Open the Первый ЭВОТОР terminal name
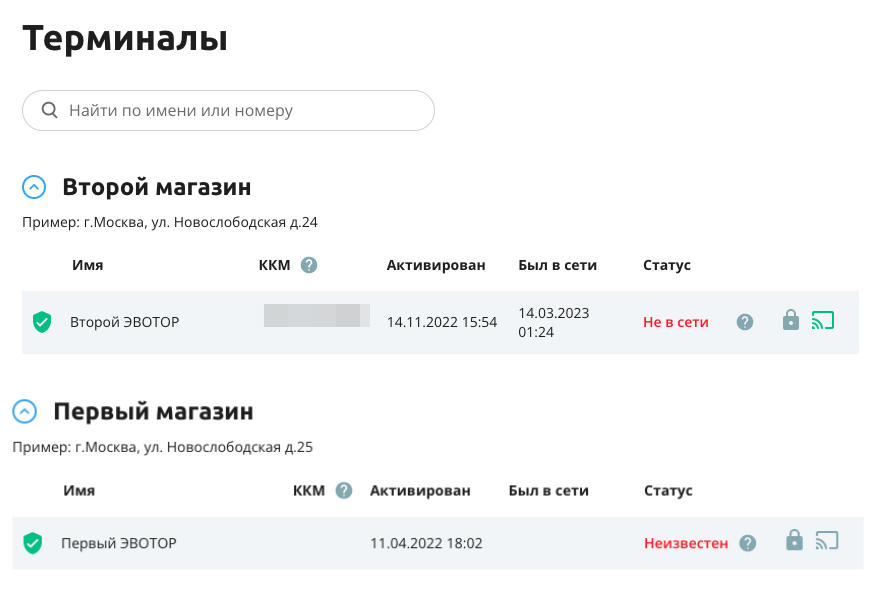Image resolution: width=869 pixels, height=593 pixels. point(119,543)
